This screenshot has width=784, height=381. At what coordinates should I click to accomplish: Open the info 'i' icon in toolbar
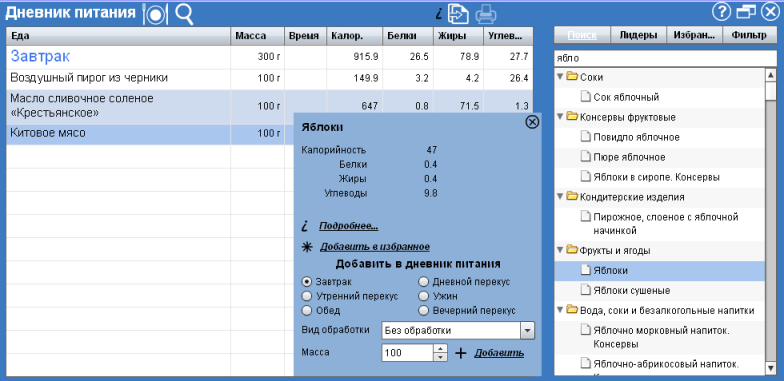(x=439, y=14)
